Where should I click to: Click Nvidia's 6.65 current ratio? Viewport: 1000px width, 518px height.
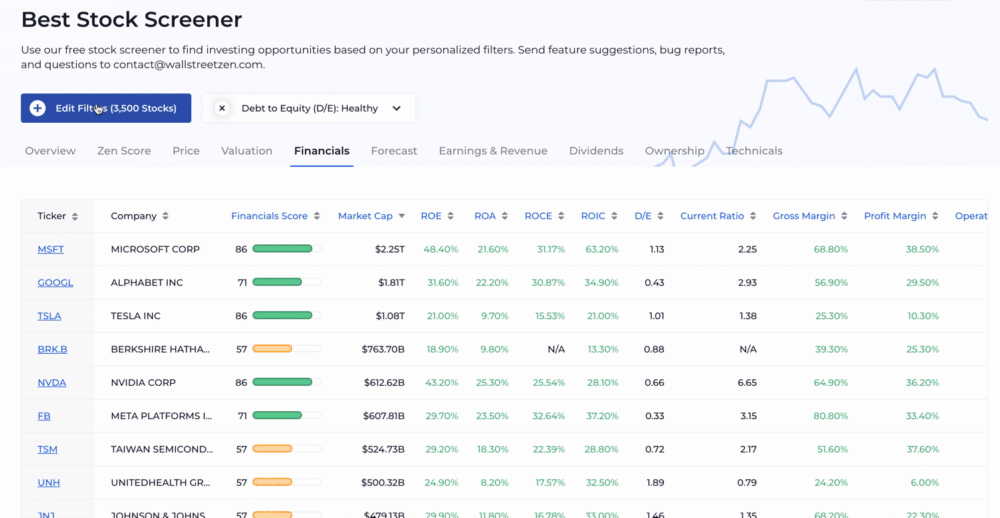pos(747,383)
